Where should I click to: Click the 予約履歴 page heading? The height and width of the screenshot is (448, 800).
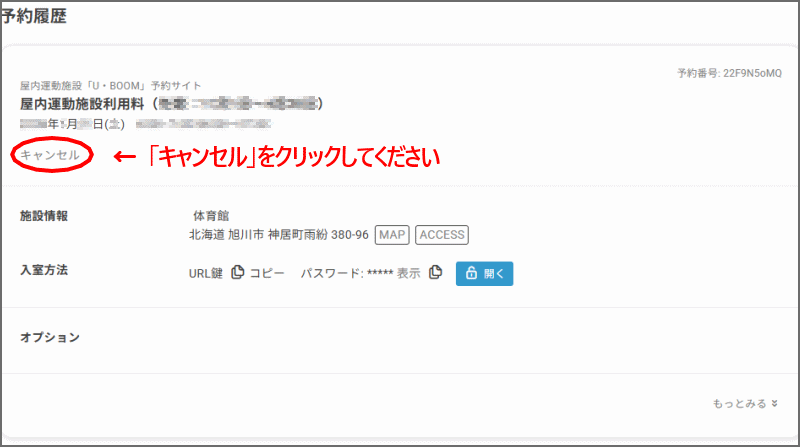34,17
